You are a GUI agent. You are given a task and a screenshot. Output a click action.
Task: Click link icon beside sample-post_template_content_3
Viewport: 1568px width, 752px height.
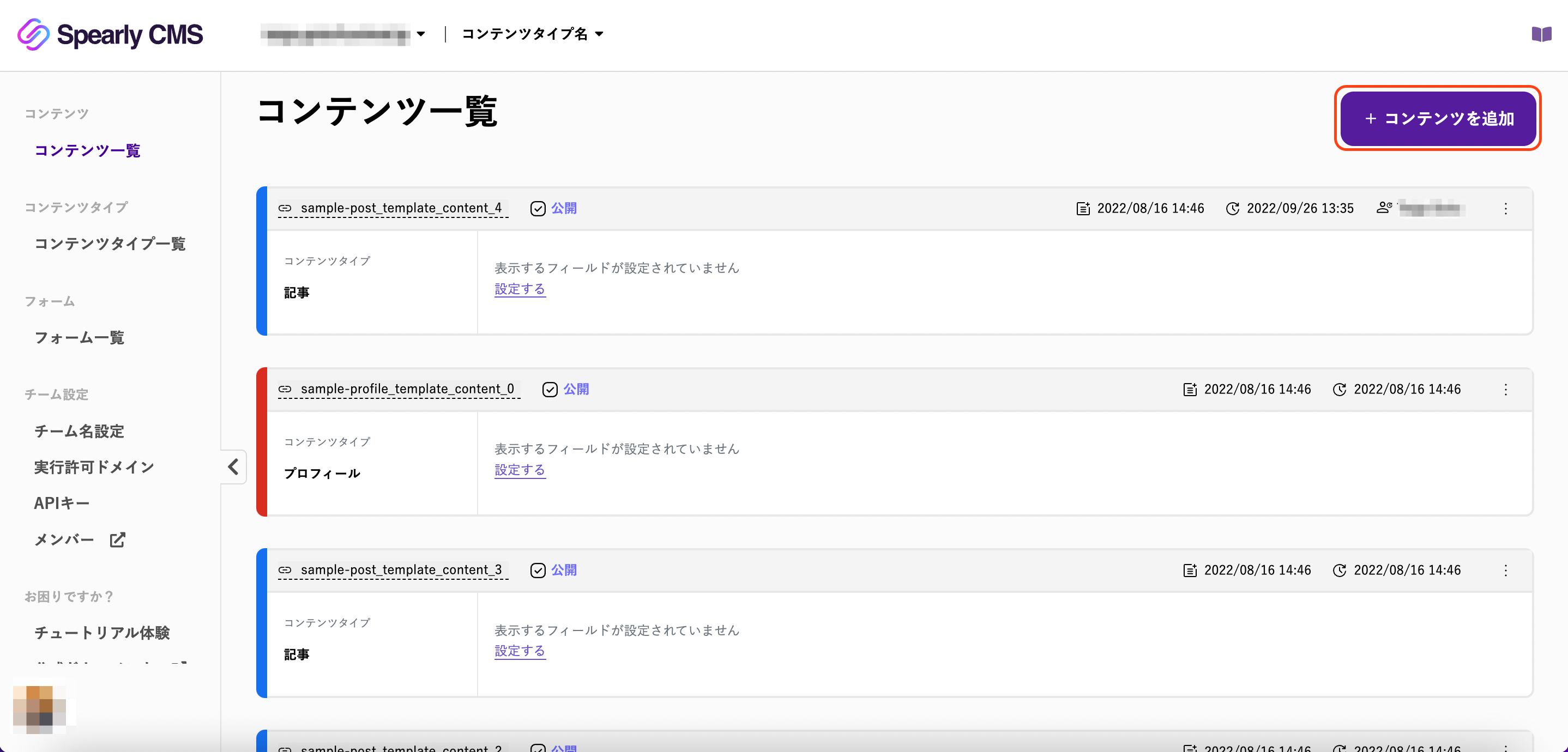(x=285, y=570)
